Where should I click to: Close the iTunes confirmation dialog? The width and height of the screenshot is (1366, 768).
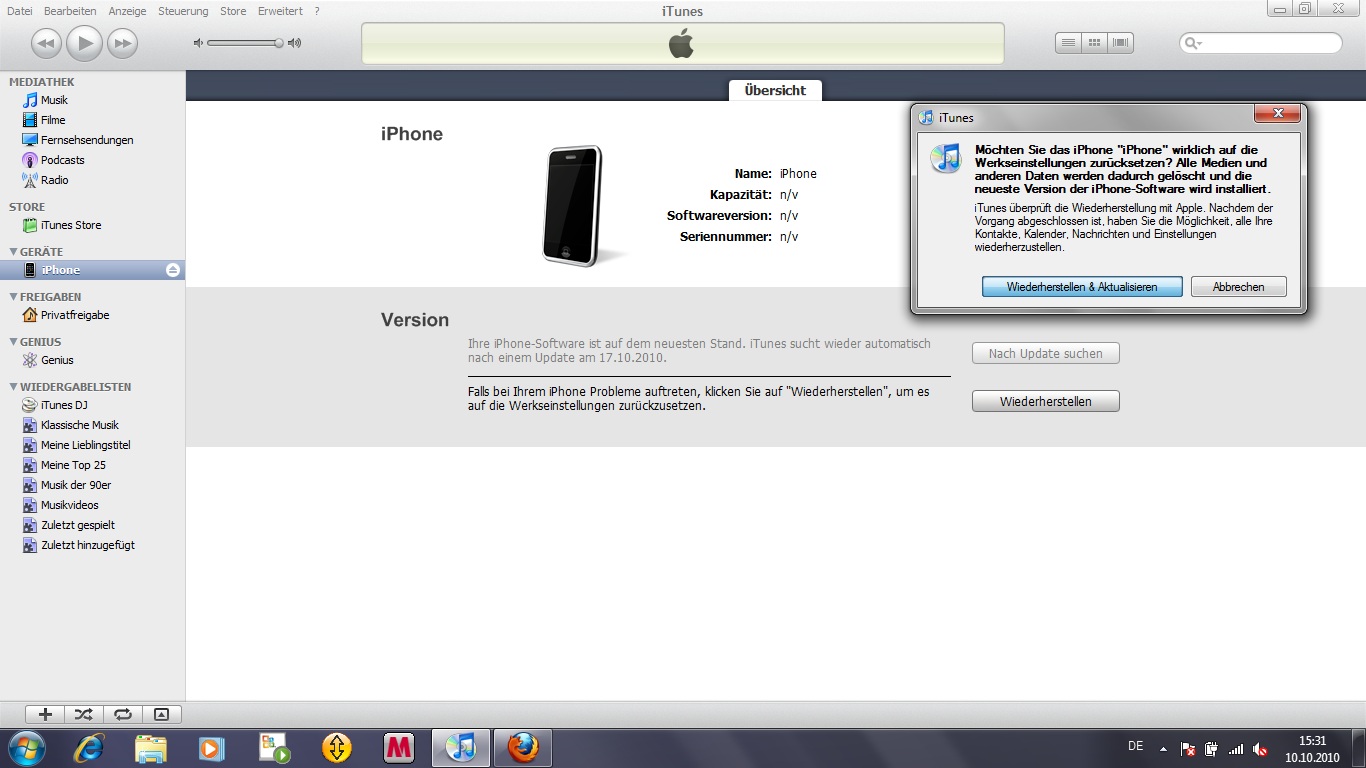click(x=1277, y=115)
